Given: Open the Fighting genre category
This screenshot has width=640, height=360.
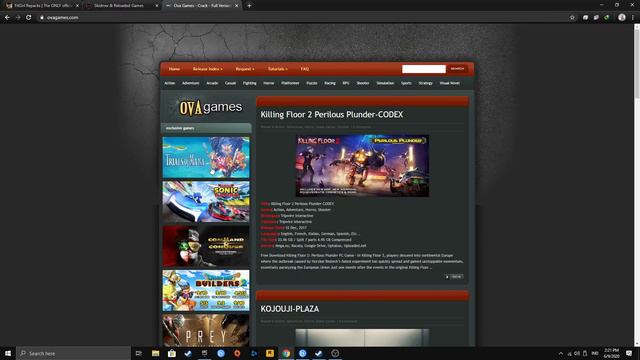Looking at the screenshot, I should [x=249, y=83].
